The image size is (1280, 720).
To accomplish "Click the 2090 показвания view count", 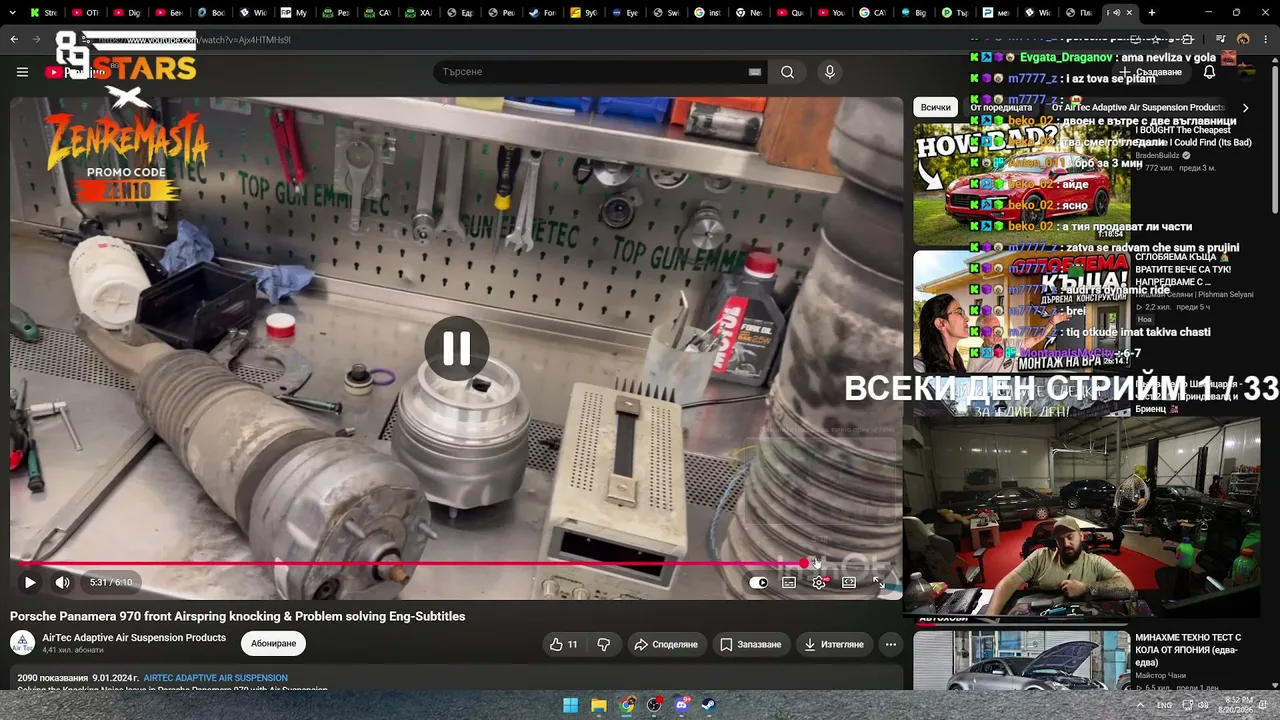I will coord(51,678).
